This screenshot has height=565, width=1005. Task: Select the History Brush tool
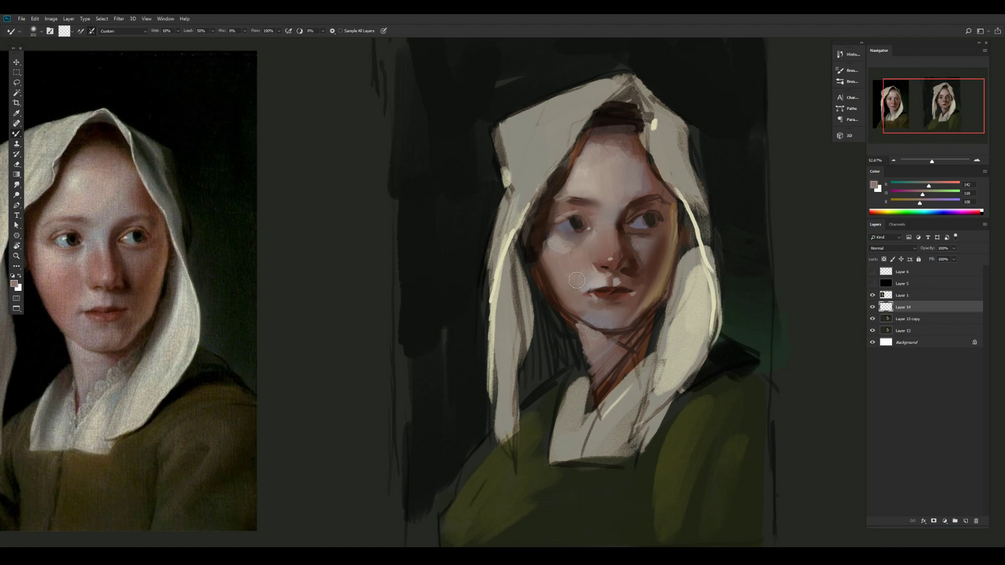pyautogui.click(x=17, y=154)
